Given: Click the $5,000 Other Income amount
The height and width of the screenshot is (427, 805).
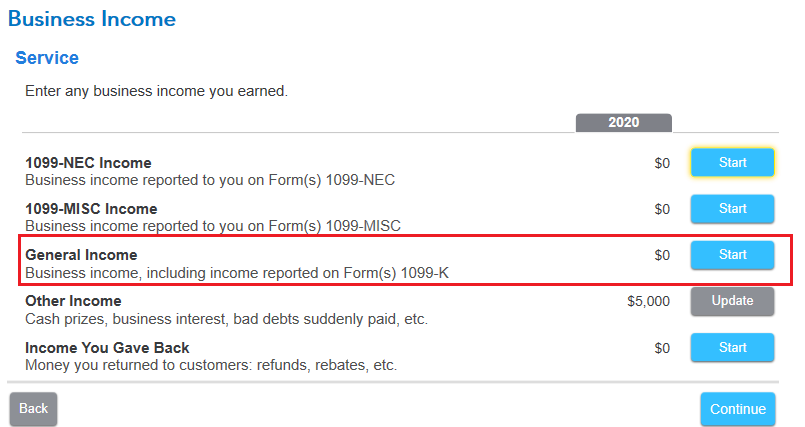Looking at the screenshot, I should [648, 301].
